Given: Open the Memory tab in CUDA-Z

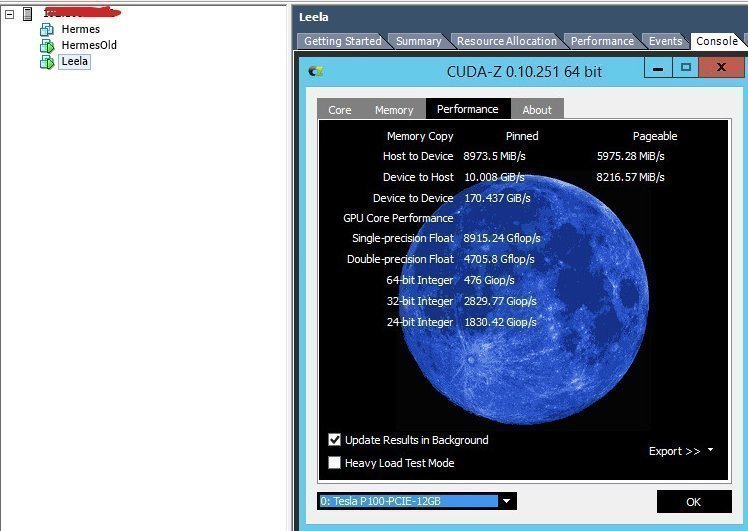Looking at the screenshot, I should 394,110.
